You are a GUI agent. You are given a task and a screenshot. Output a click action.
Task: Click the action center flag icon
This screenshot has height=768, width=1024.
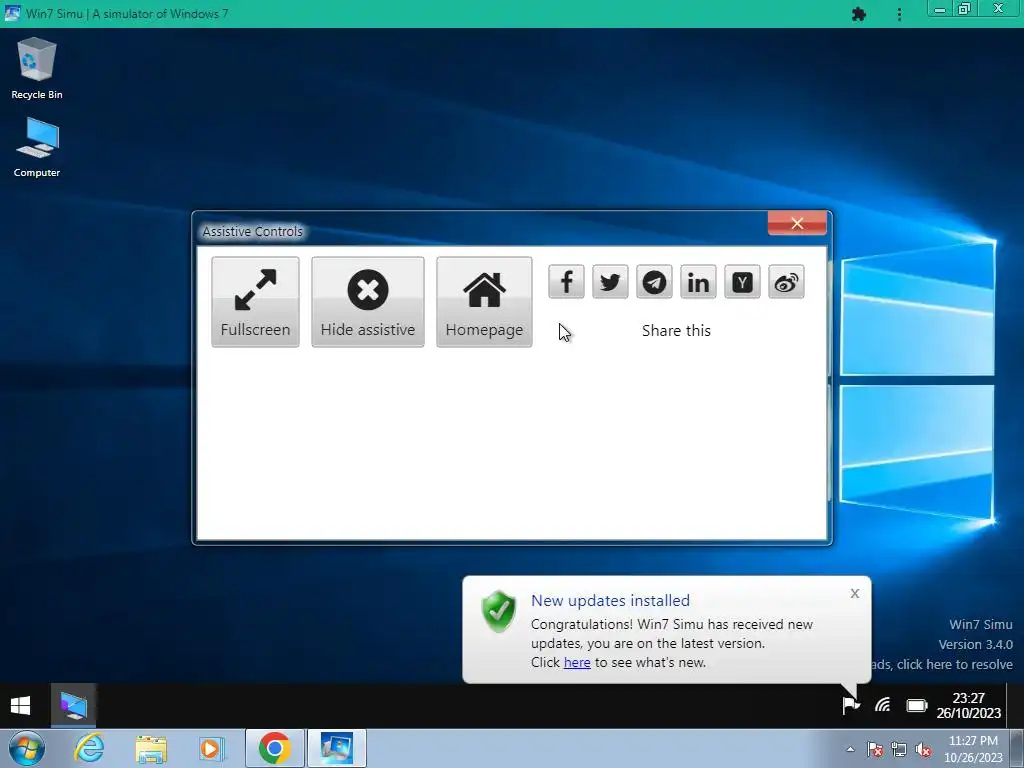(851, 705)
